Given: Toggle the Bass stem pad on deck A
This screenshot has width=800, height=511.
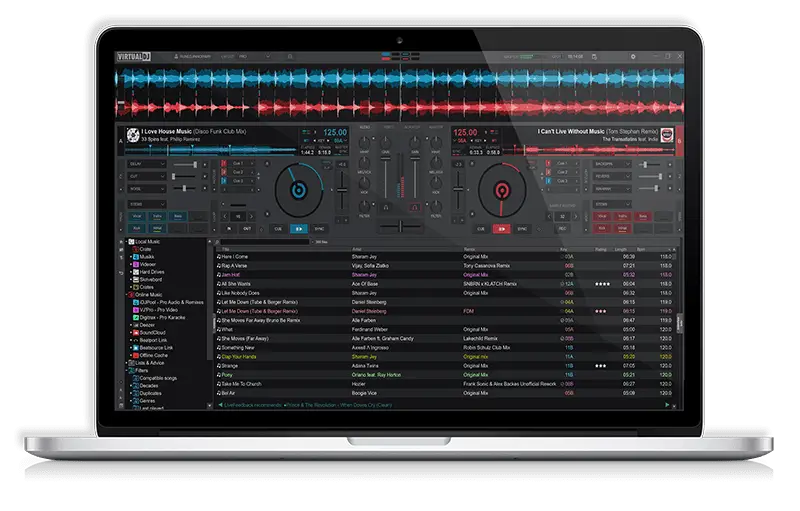Looking at the screenshot, I should coord(178,217).
